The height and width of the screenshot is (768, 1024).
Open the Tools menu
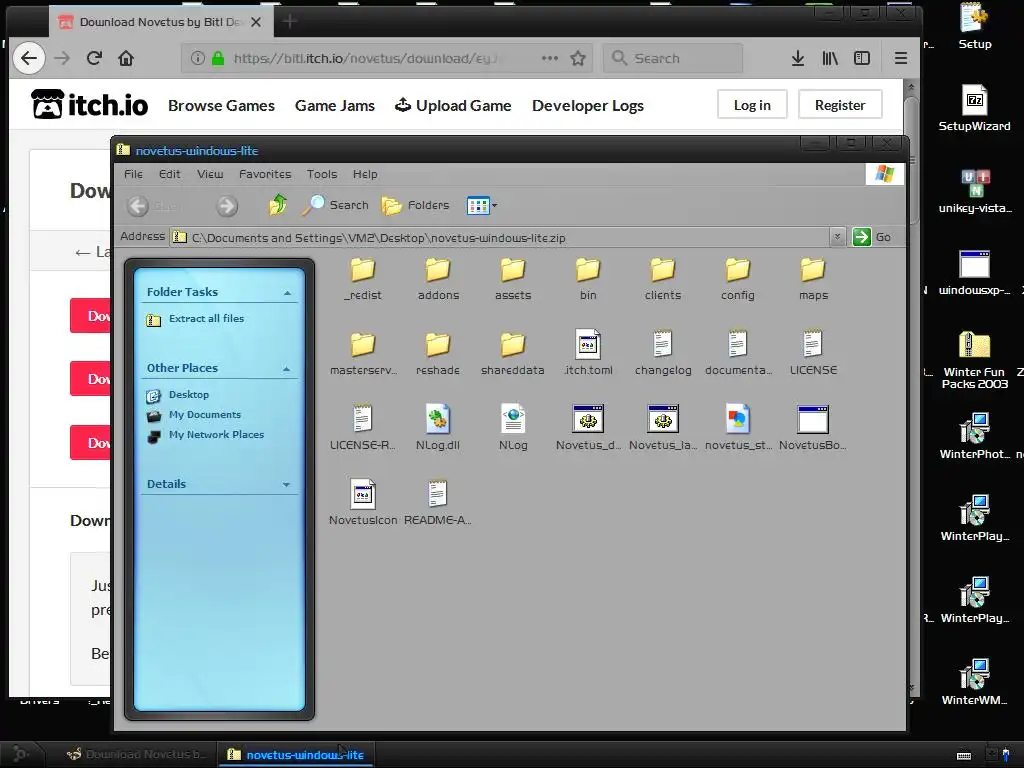click(322, 174)
